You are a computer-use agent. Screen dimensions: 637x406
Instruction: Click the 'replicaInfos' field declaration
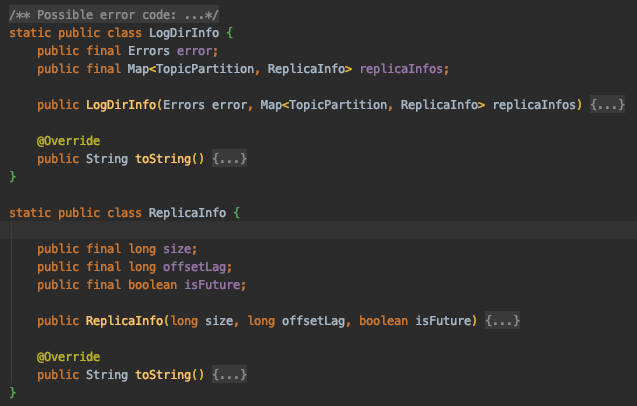[401, 69]
